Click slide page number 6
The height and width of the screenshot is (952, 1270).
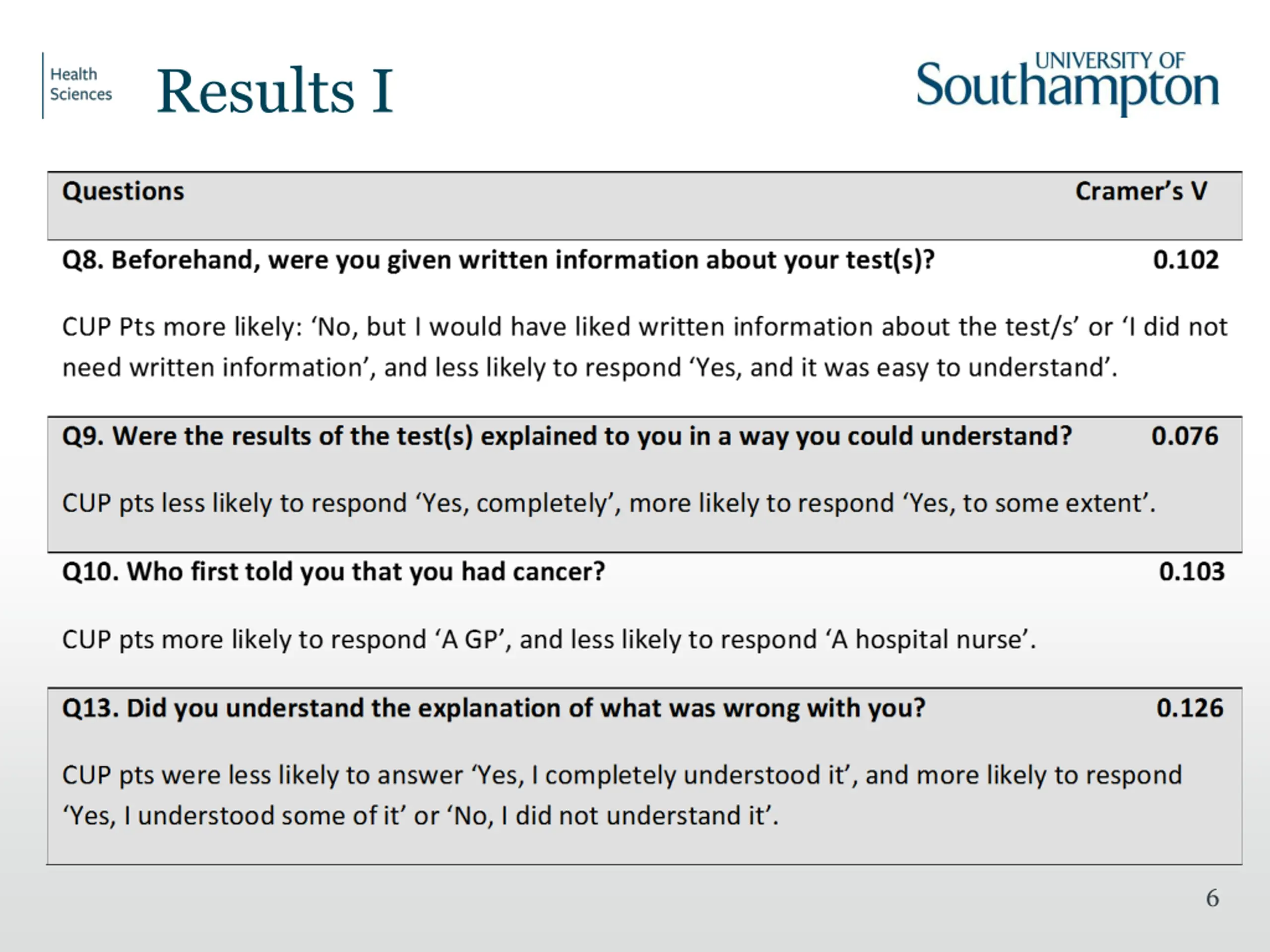click(x=1212, y=898)
